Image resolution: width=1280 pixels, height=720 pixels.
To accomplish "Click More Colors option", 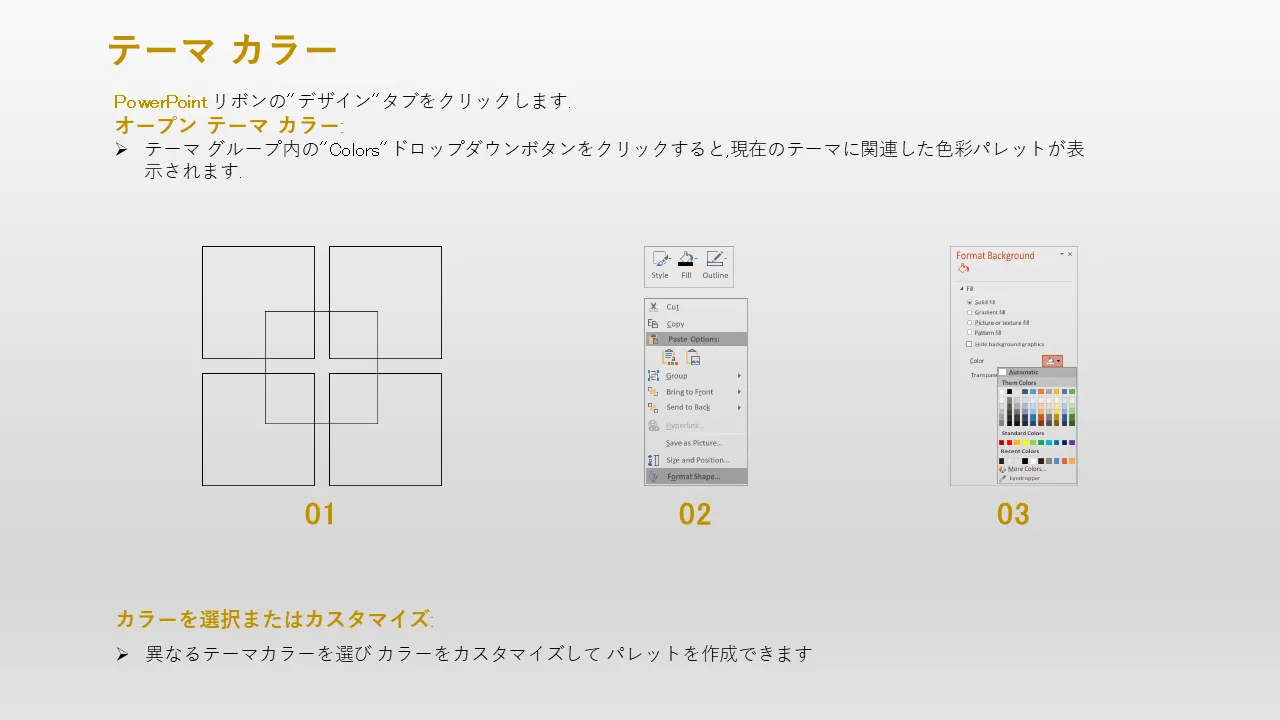I will (1026, 469).
